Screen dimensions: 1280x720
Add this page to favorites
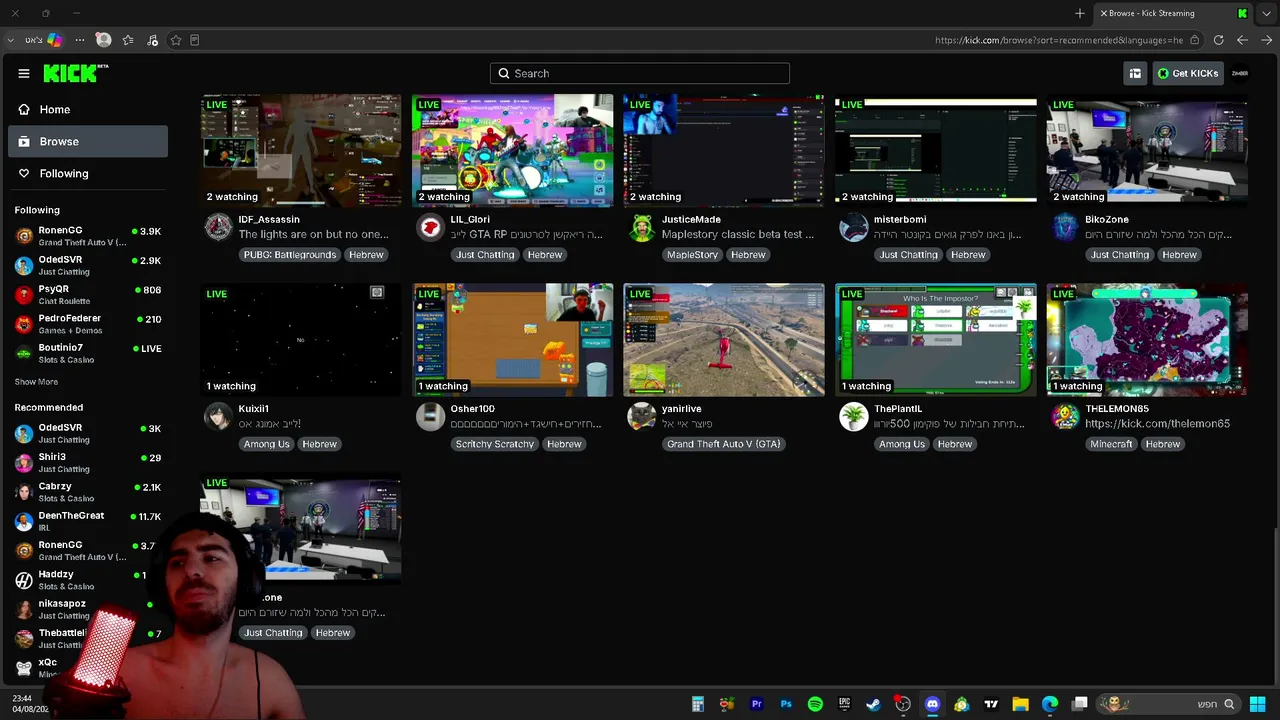tap(176, 40)
